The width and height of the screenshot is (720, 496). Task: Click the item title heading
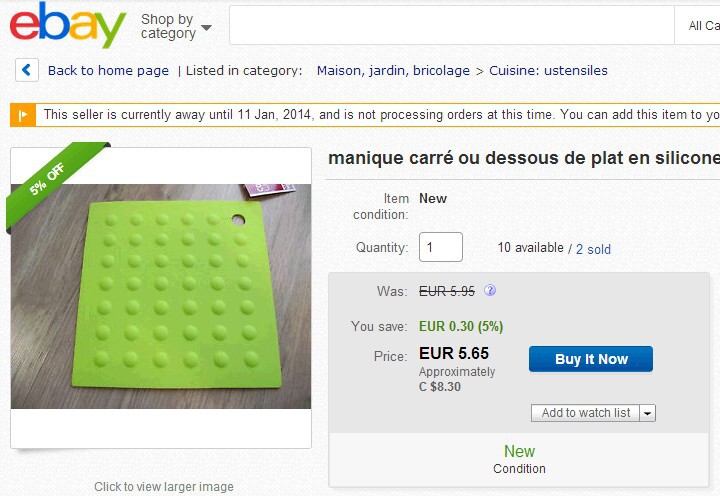pyautogui.click(x=523, y=158)
